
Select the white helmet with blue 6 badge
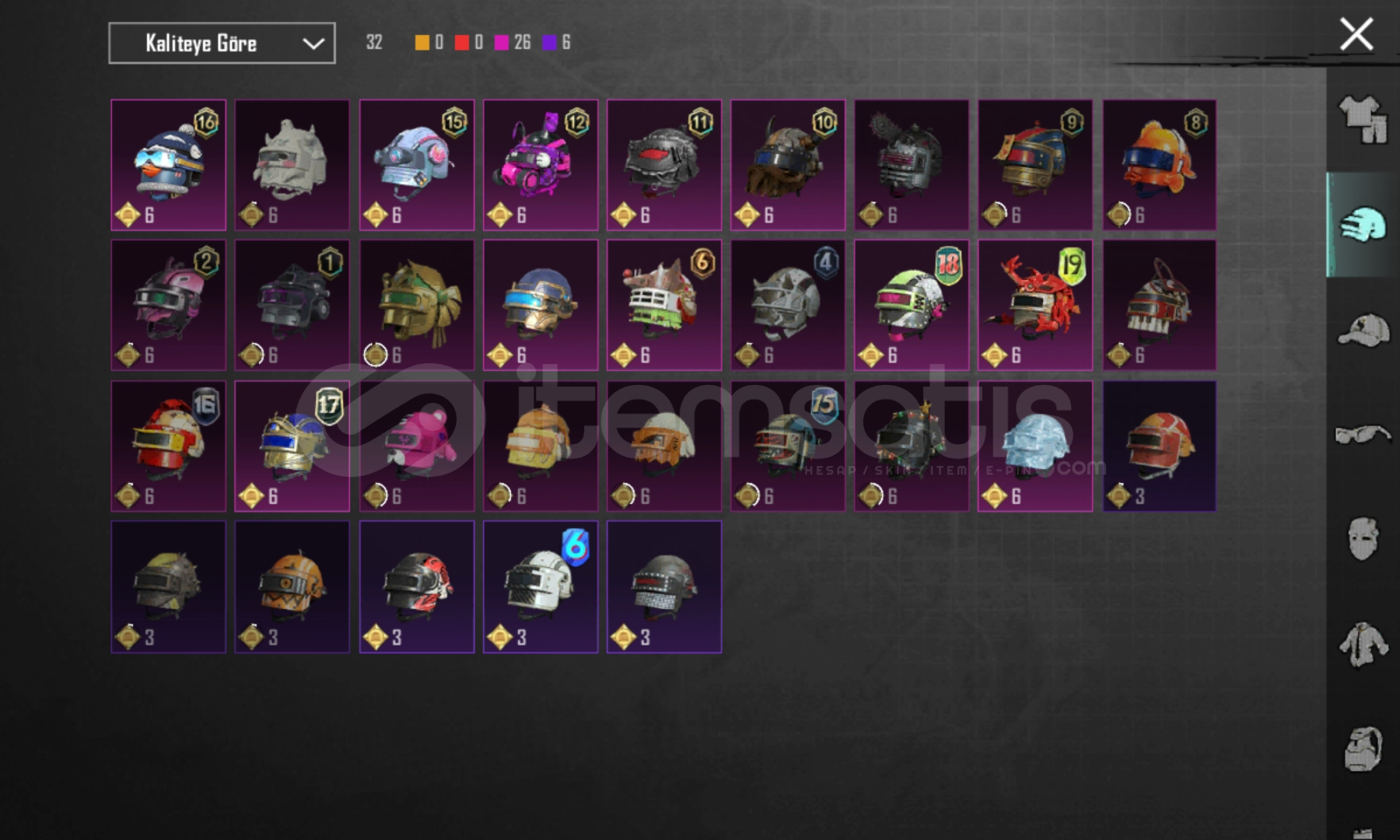click(x=541, y=586)
